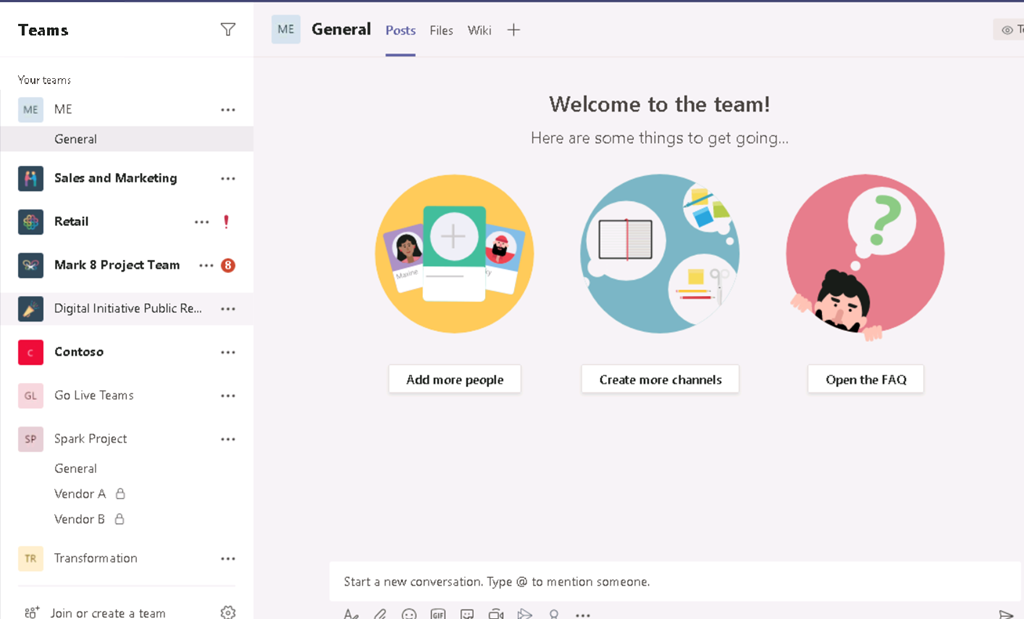Open the emoji picker icon

click(409, 614)
